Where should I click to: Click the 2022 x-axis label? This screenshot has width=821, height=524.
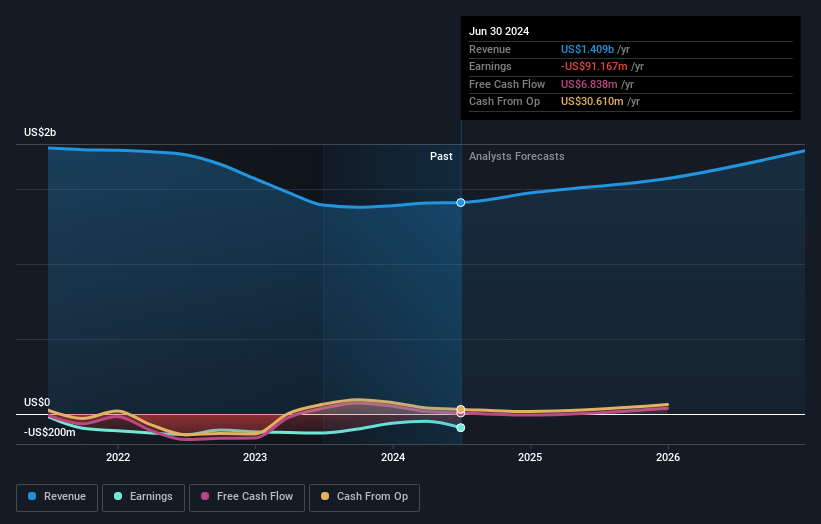tap(118, 458)
